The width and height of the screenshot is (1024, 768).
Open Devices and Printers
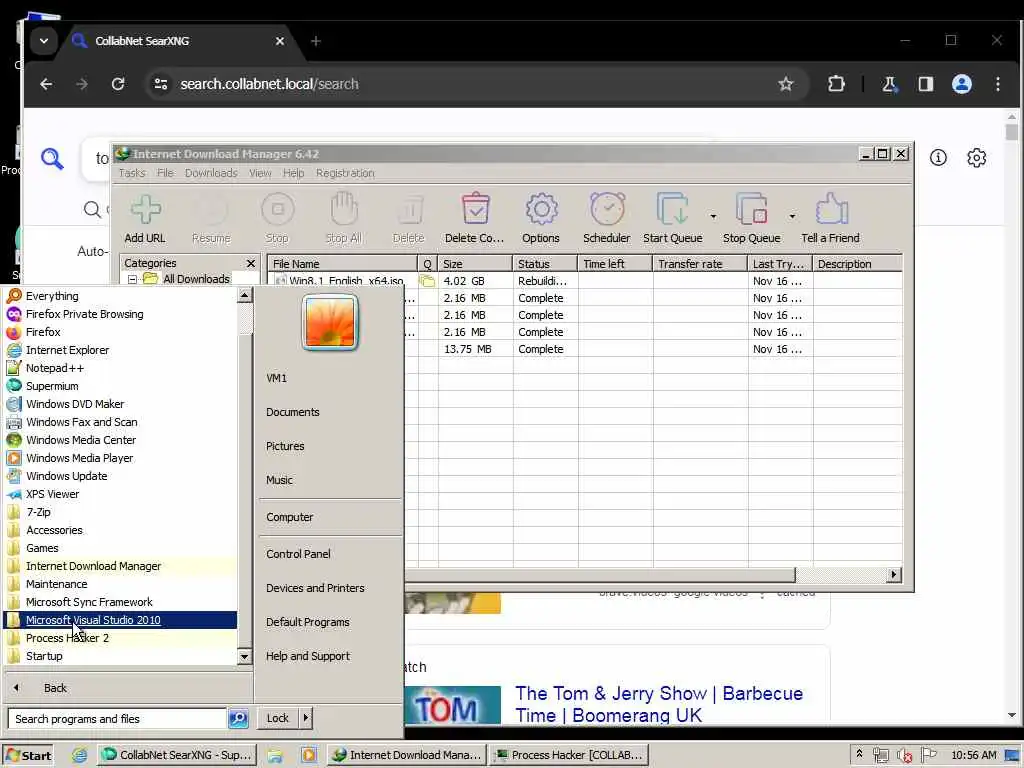(x=315, y=588)
